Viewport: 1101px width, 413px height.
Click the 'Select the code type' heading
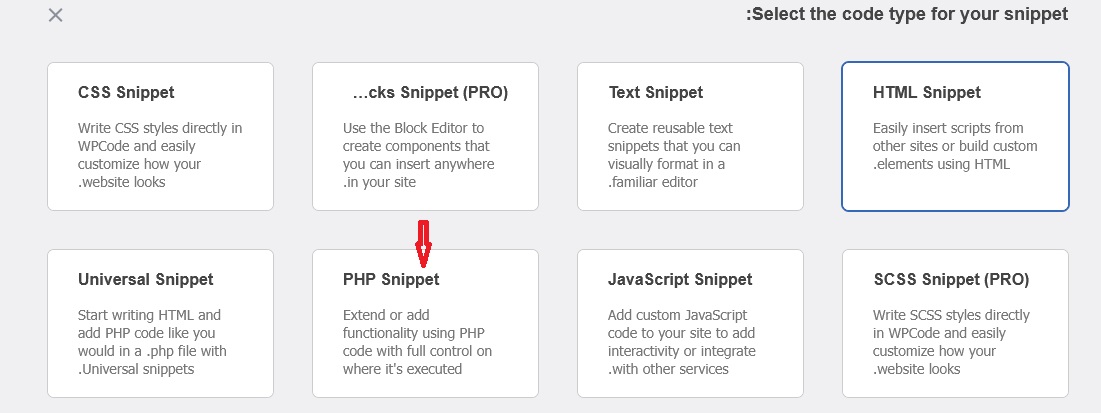[x=907, y=15]
